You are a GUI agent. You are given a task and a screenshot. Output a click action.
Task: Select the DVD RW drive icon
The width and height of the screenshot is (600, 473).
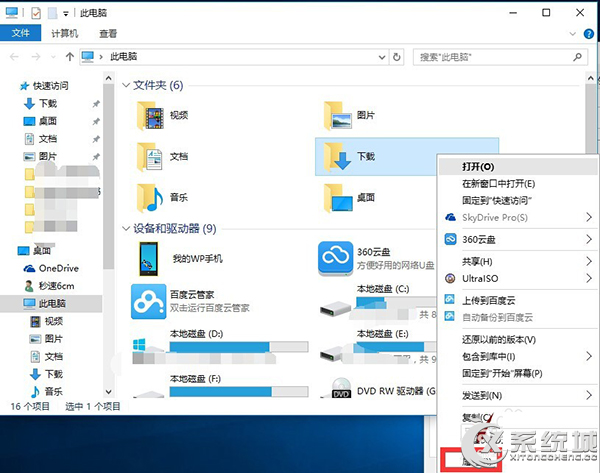coord(341,388)
